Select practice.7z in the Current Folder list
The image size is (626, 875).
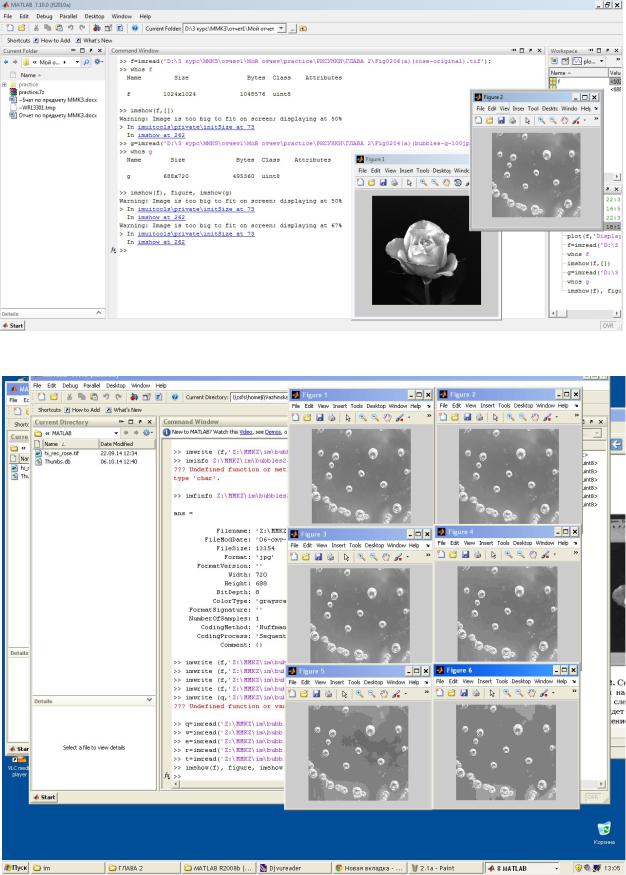31,92
